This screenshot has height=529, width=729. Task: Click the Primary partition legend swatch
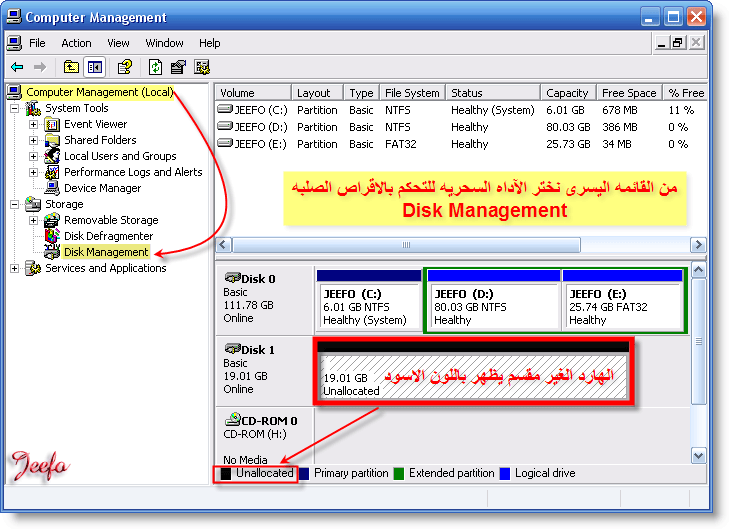(304, 474)
